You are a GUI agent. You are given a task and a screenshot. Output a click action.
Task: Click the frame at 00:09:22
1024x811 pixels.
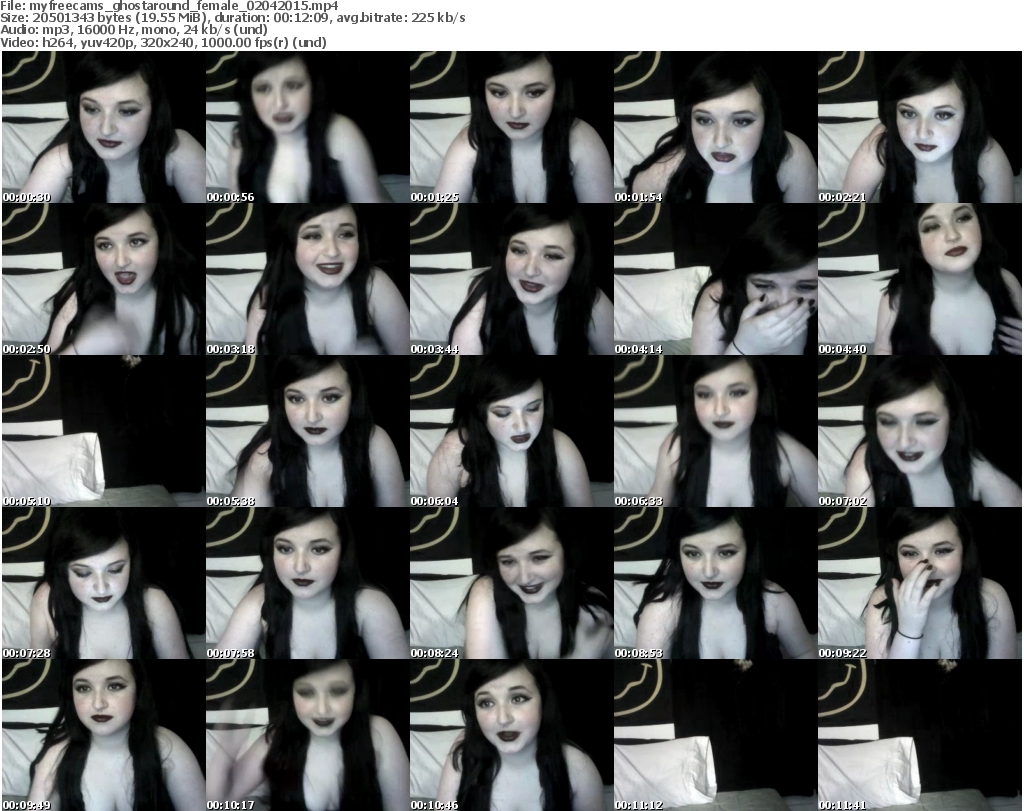(x=919, y=583)
